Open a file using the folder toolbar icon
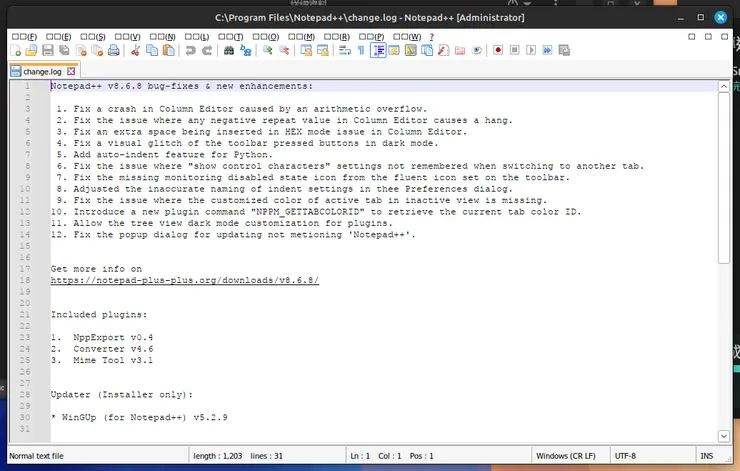 click(32, 50)
